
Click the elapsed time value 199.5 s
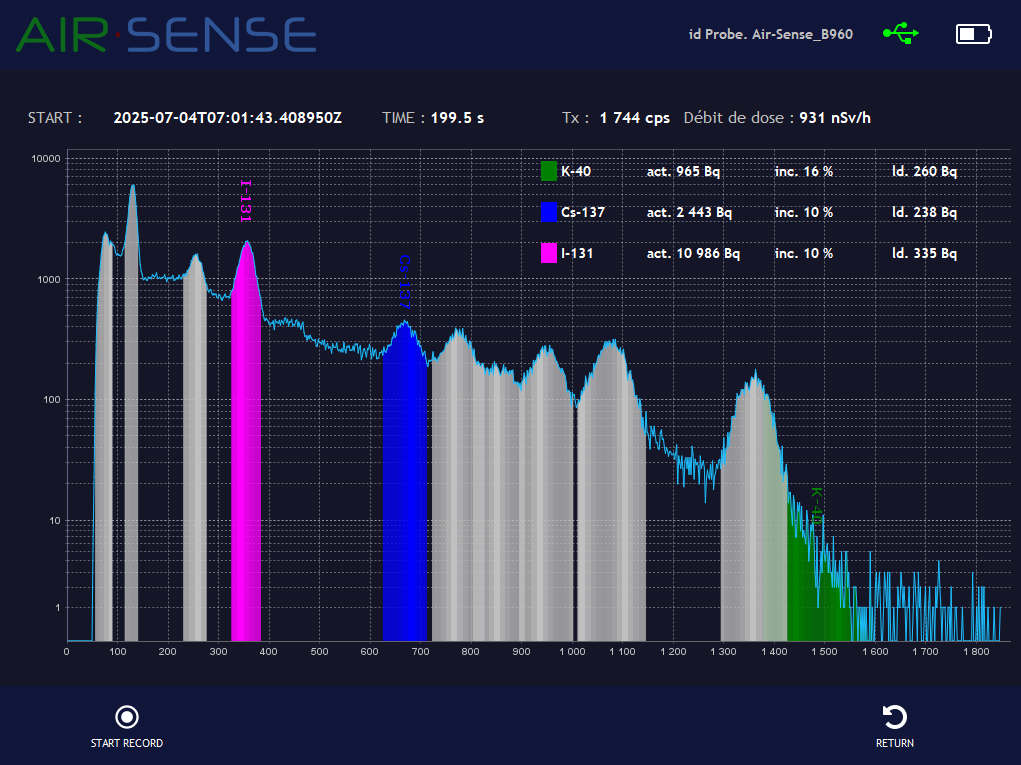[457, 118]
